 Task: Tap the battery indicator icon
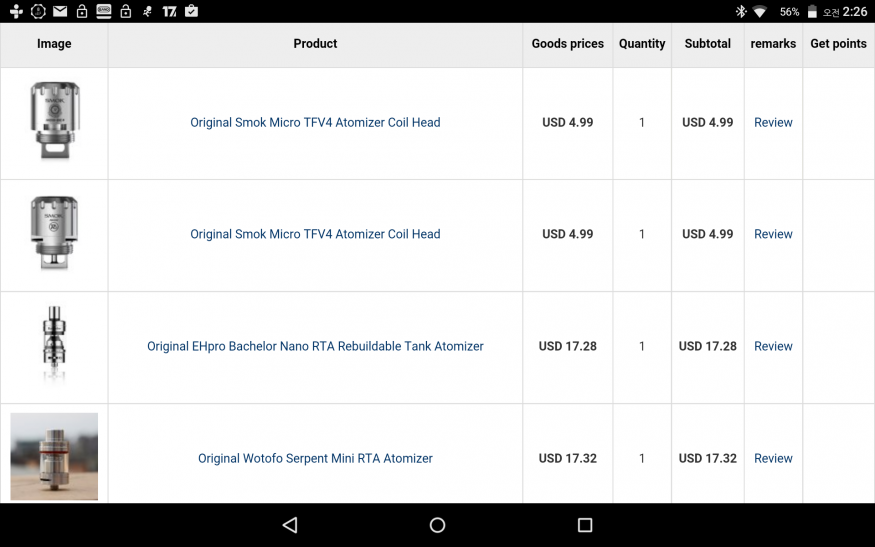click(812, 12)
